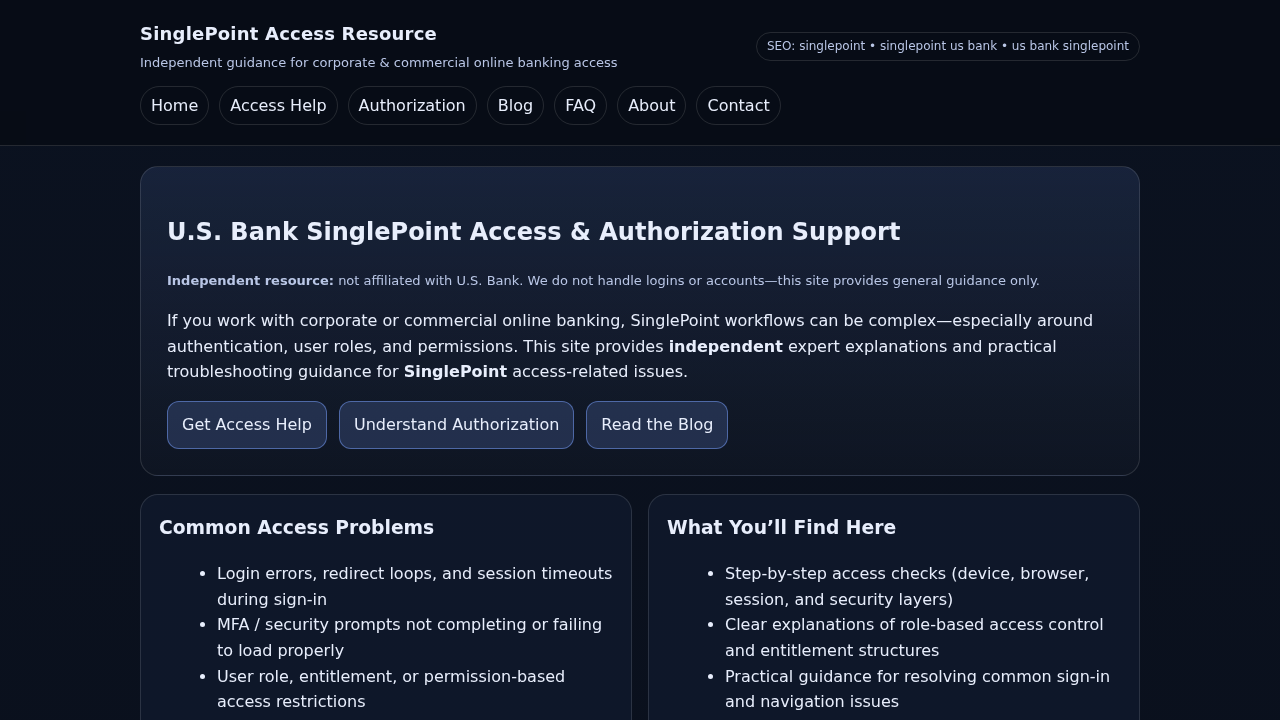Select About in the navigation

pos(651,105)
